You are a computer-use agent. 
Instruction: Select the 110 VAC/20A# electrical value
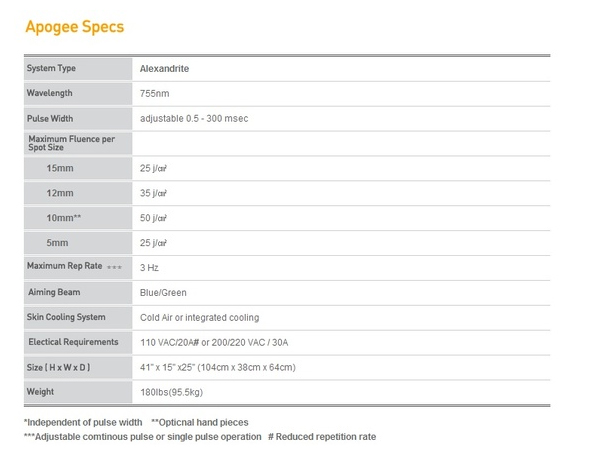point(214,343)
